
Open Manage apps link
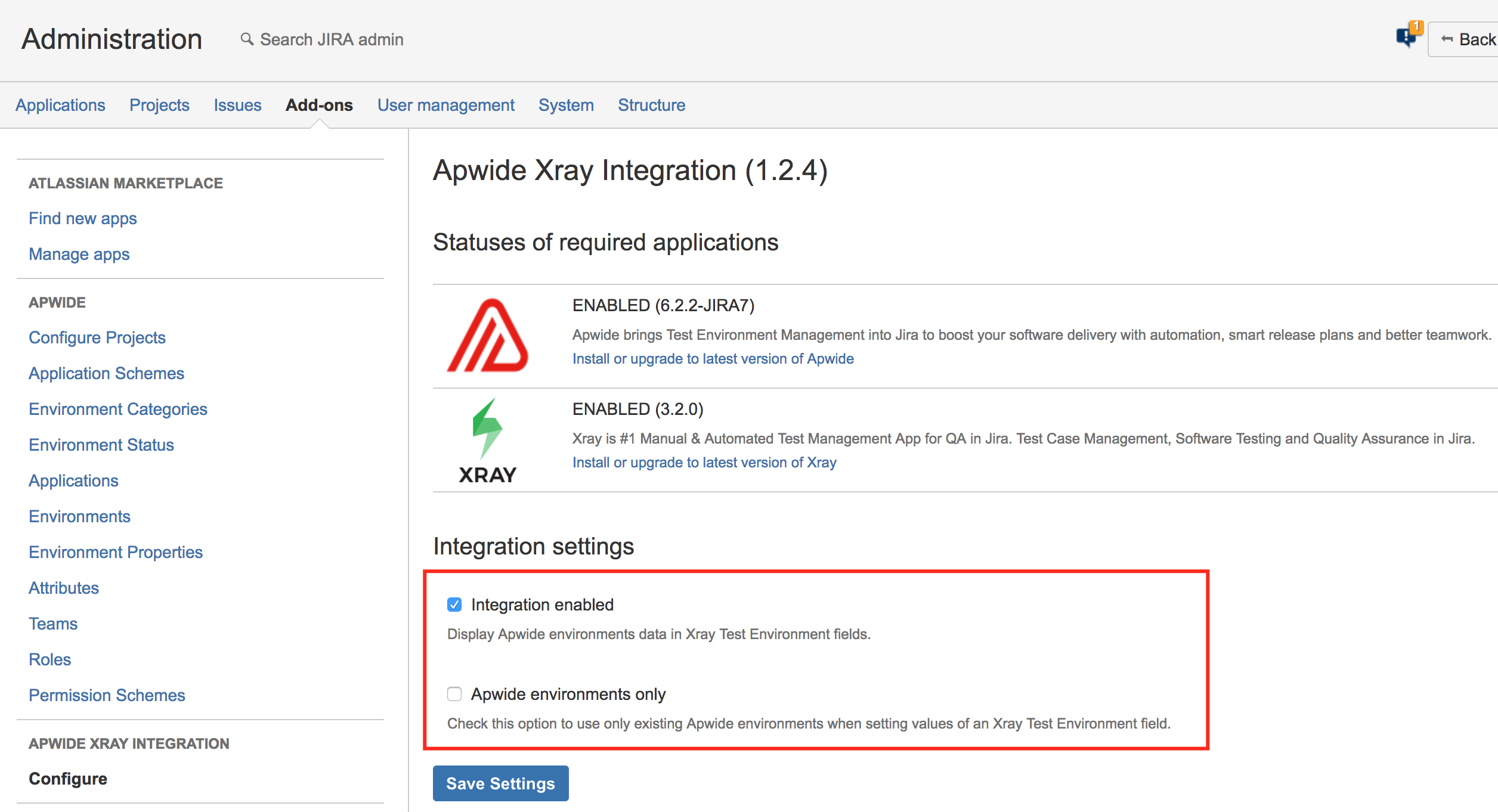(x=79, y=254)
